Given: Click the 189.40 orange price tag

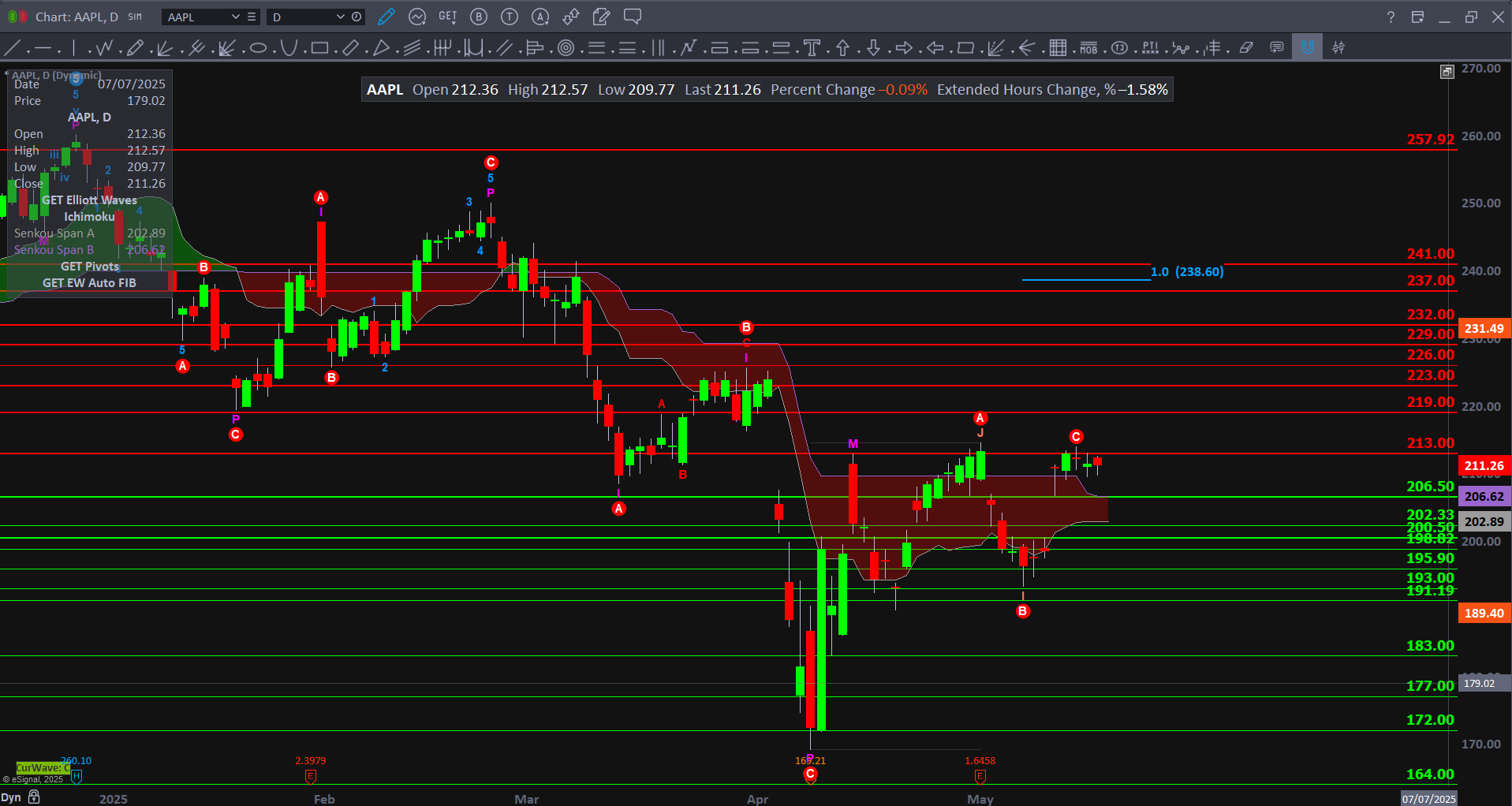Looking at the screenshot, I should click(x=1484, y=613).
